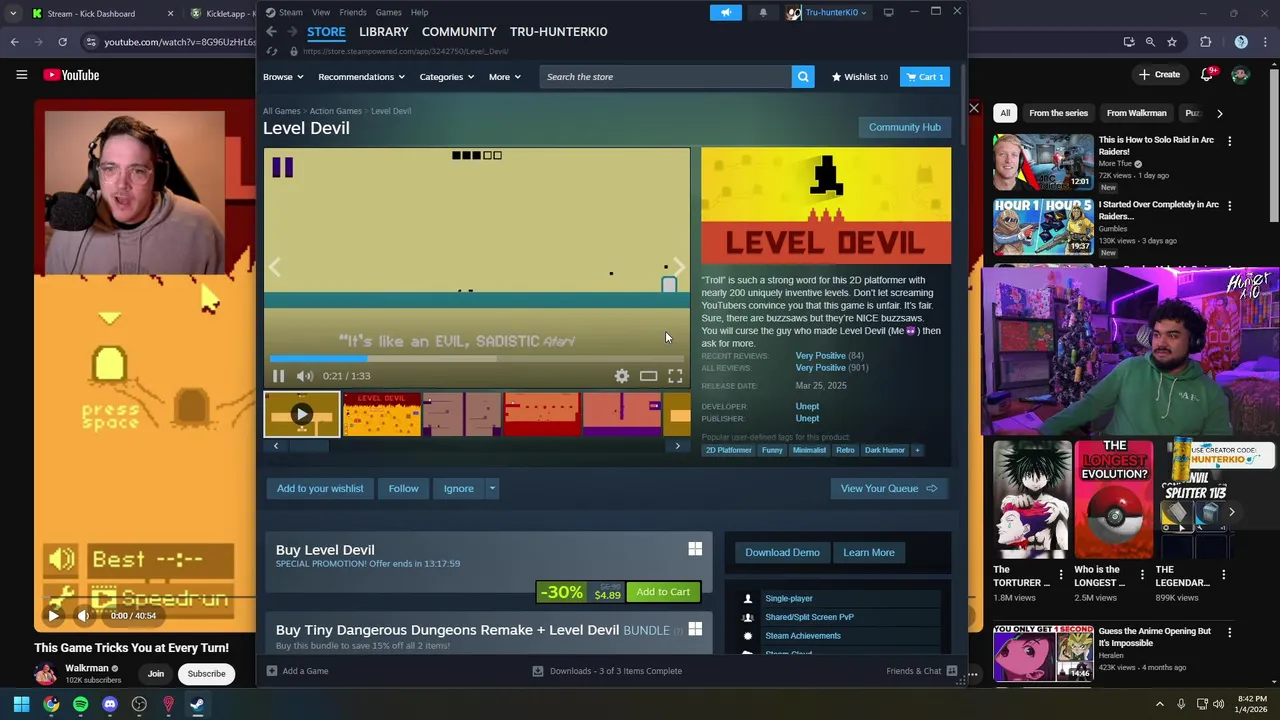The image size is (1280, 720).
Task: Open the Steam Cart
Action: [x=924, y=77]
